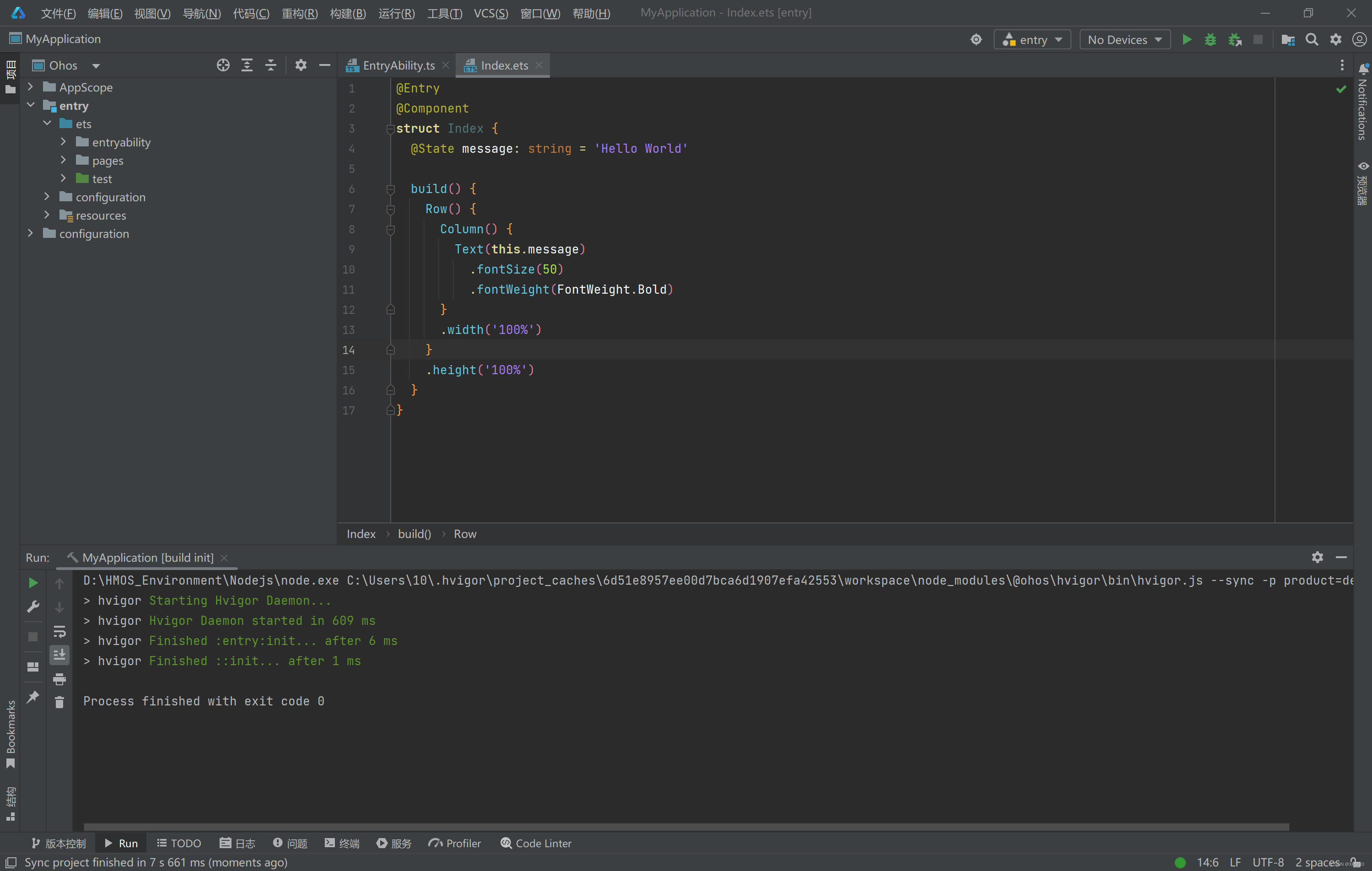1372x871 pixels.
Task: Click the trash clear-all icon in Run panel
Action: [x=59, y=702]
